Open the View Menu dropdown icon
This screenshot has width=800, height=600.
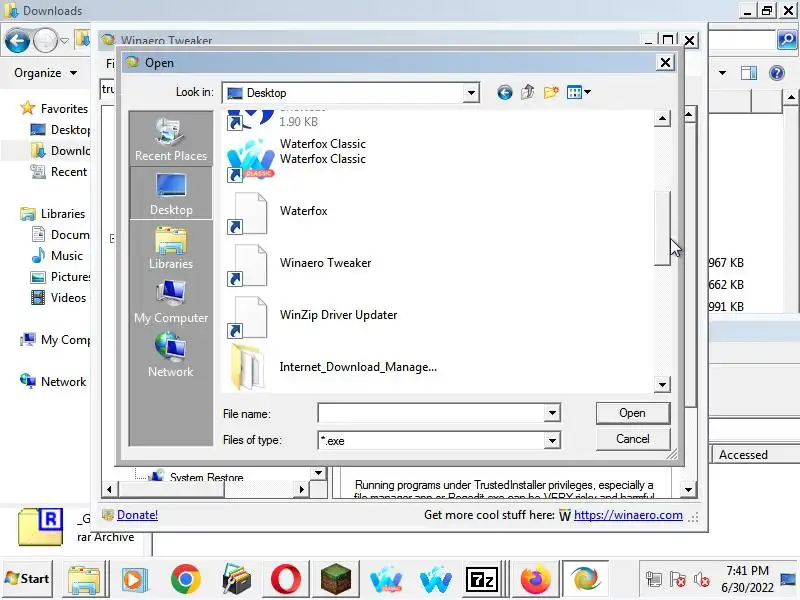[x=579, y=92]
